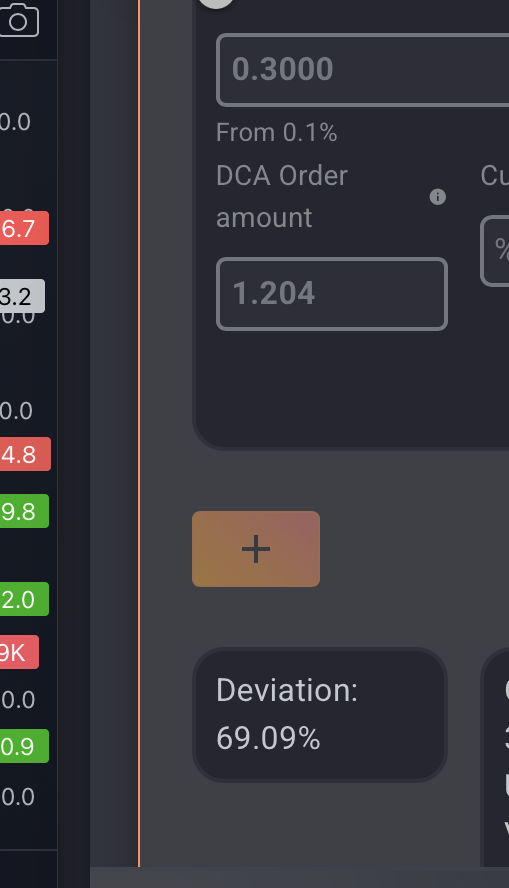The height and width of the screenshot is (888, 509).
Task: Click the DCA Order amount label
Action: coord(282,197)
